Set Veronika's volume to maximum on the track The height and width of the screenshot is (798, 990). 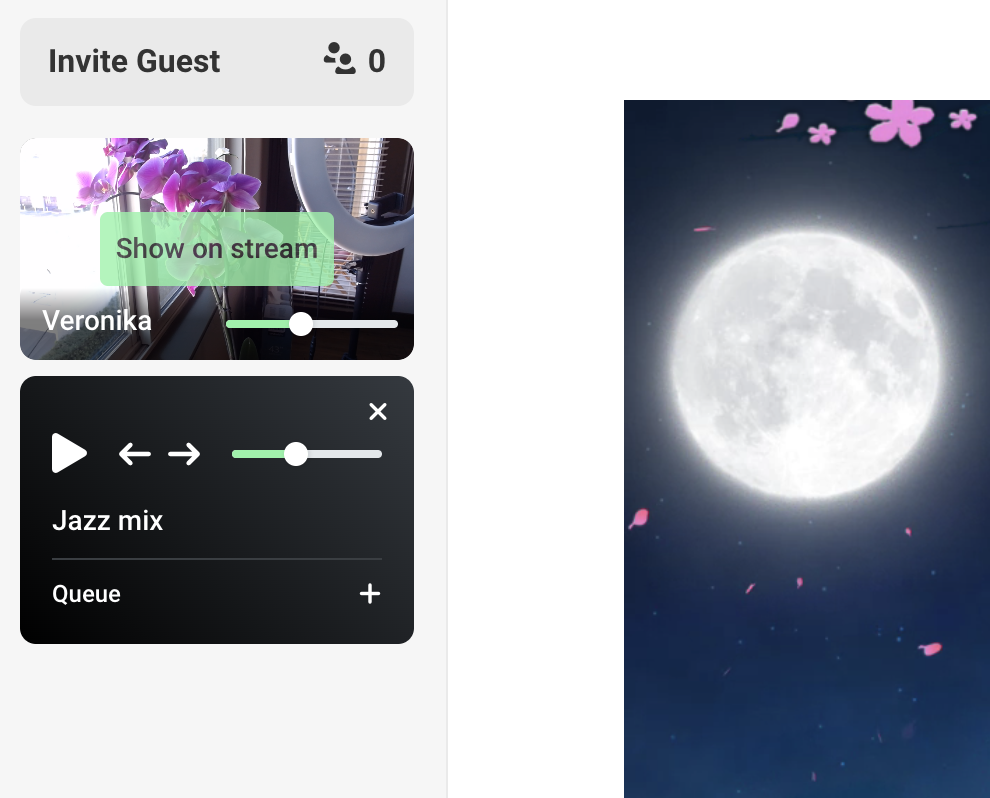click(396, 324)
